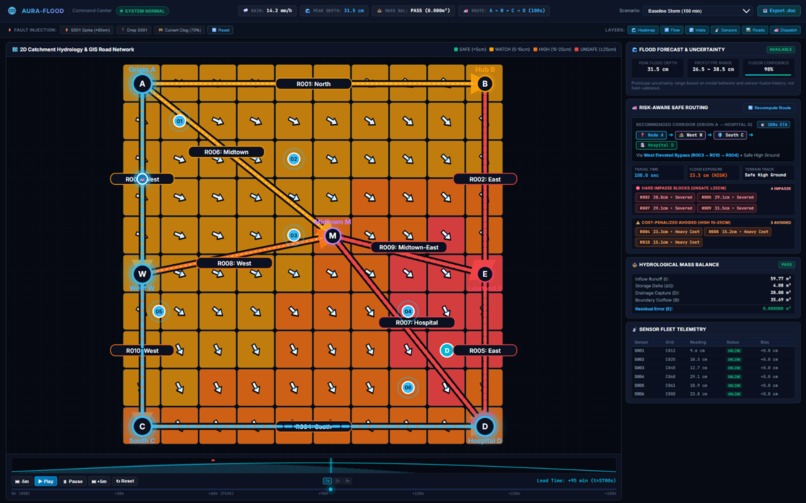Click the Play button
Screen dimensions: 806x503
[46, 481]
